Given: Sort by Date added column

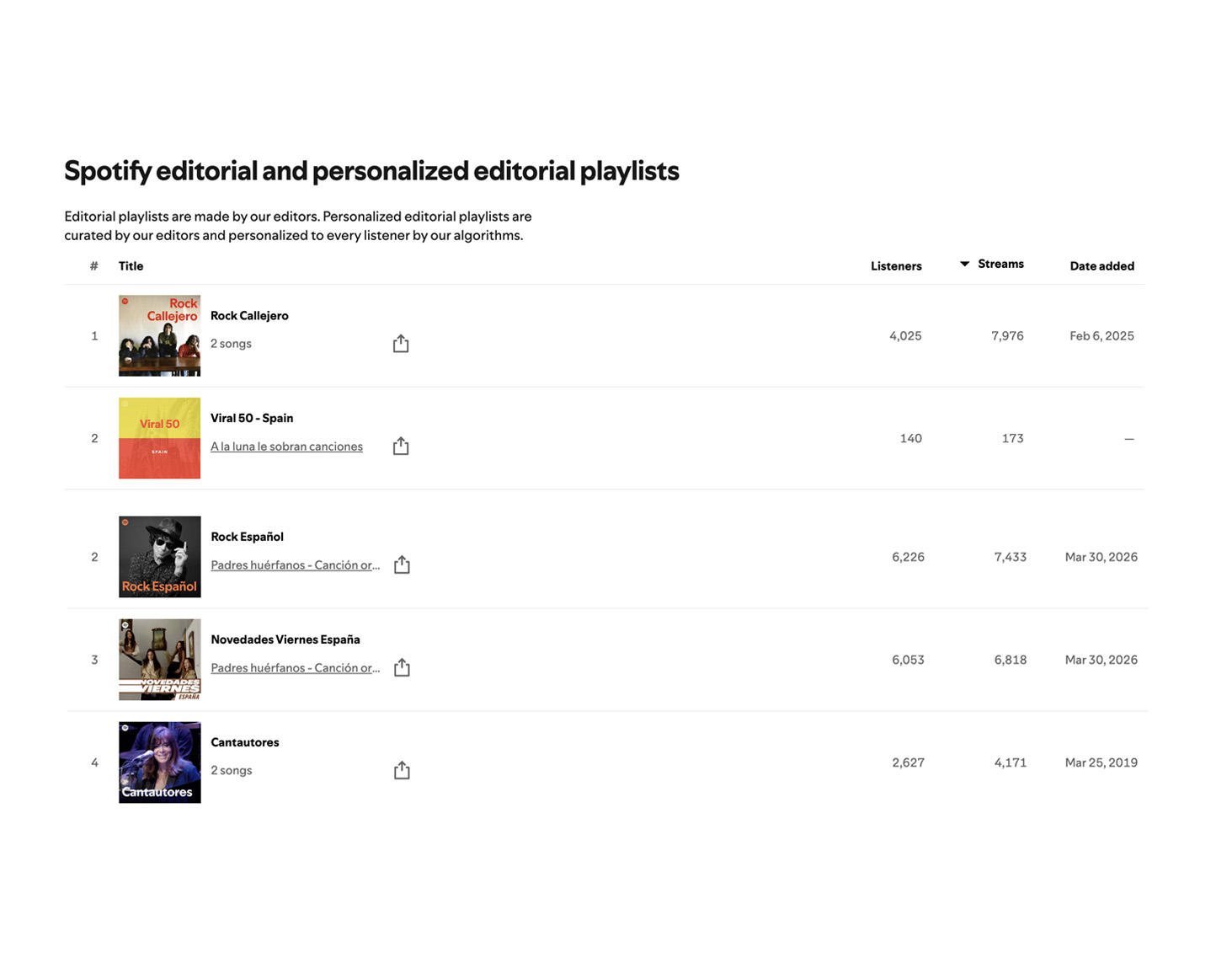Looking at the screenshot, I should (1101, 266).
